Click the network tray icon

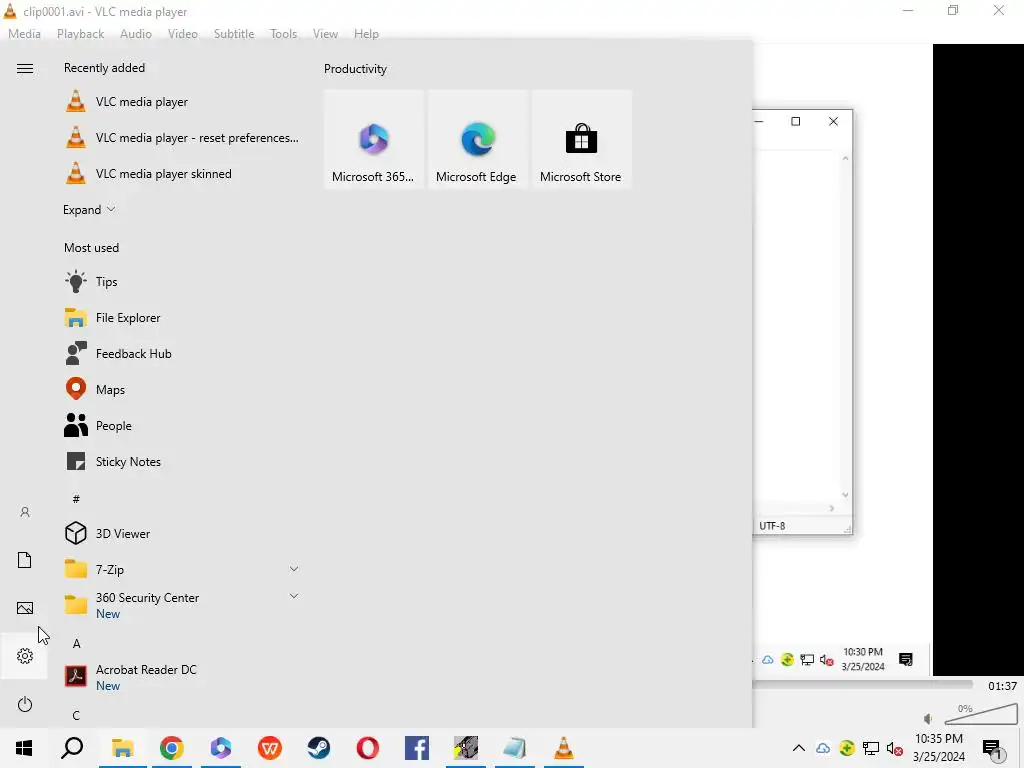pos(871,748)
